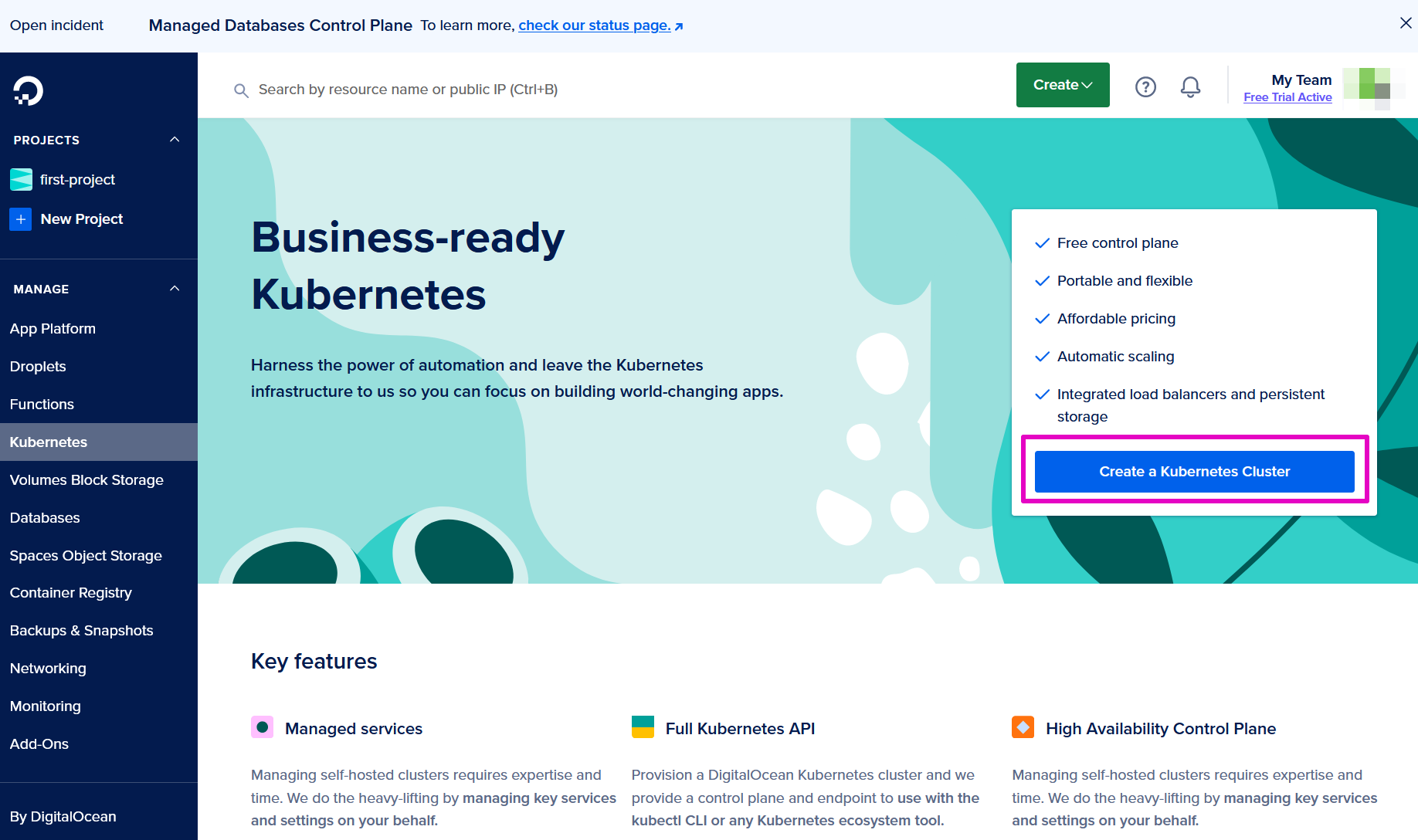
Task: Open Functions in sidebar
Action: point(42,405)
